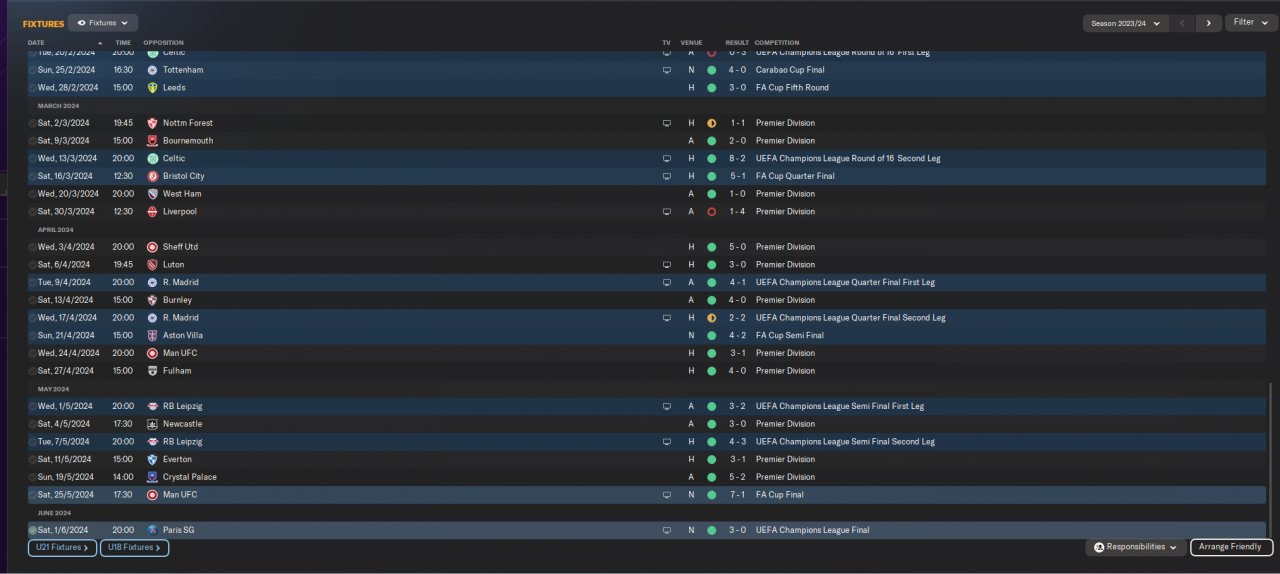Open the Season 2023/24 dropdown
Image resolution: width=1280 pixels, height=574 pixels.
click(1125, 23)
